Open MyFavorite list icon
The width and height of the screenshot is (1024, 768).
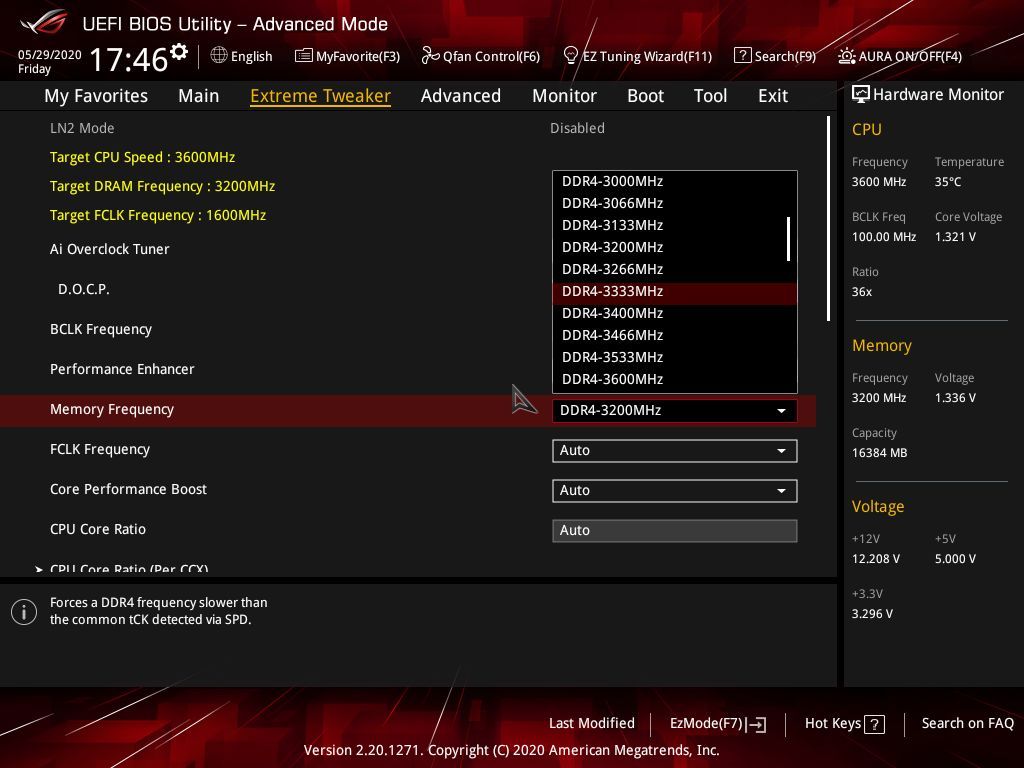tap(304, 56)
